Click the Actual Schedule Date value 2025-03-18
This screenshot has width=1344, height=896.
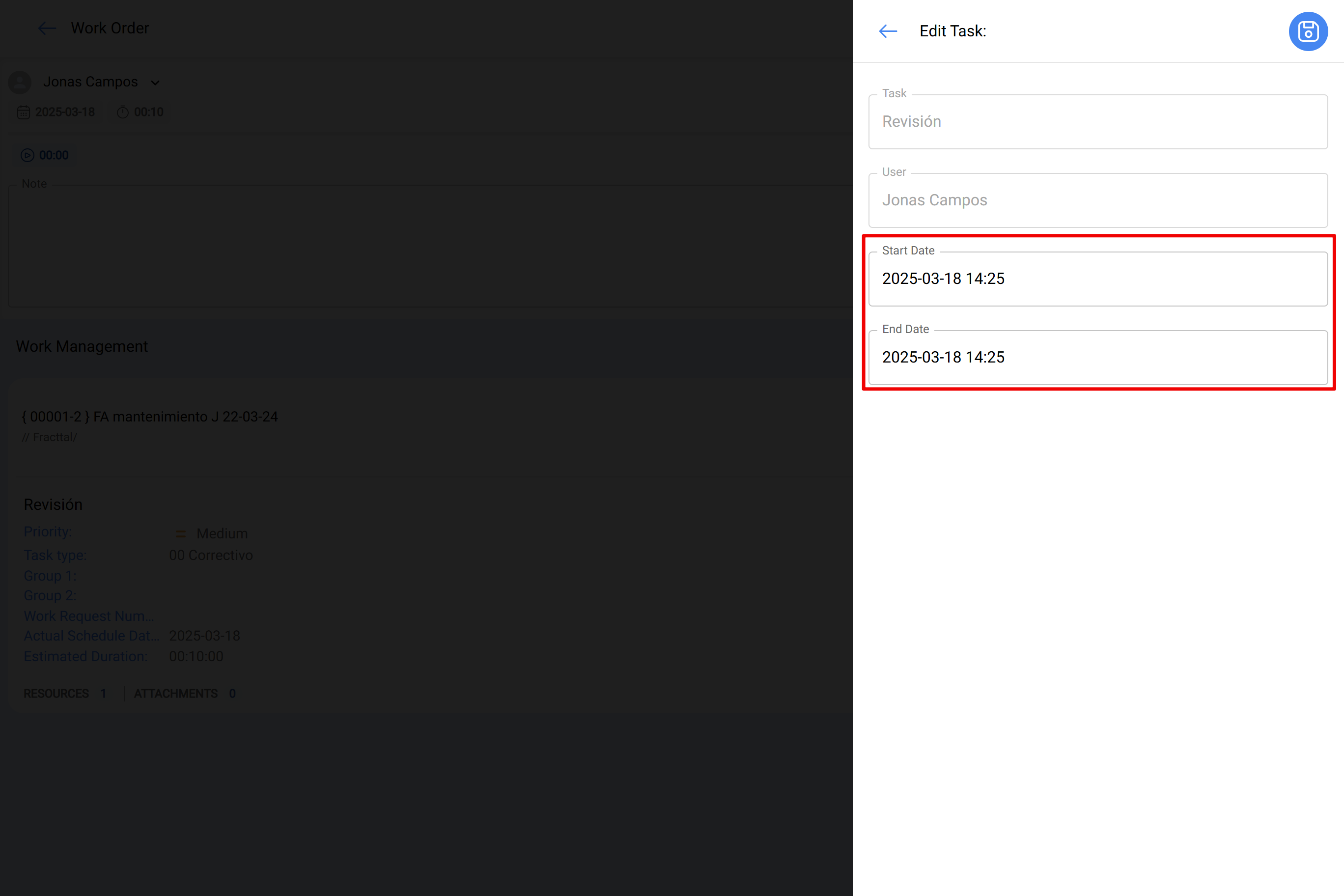[x=204, y=636]
